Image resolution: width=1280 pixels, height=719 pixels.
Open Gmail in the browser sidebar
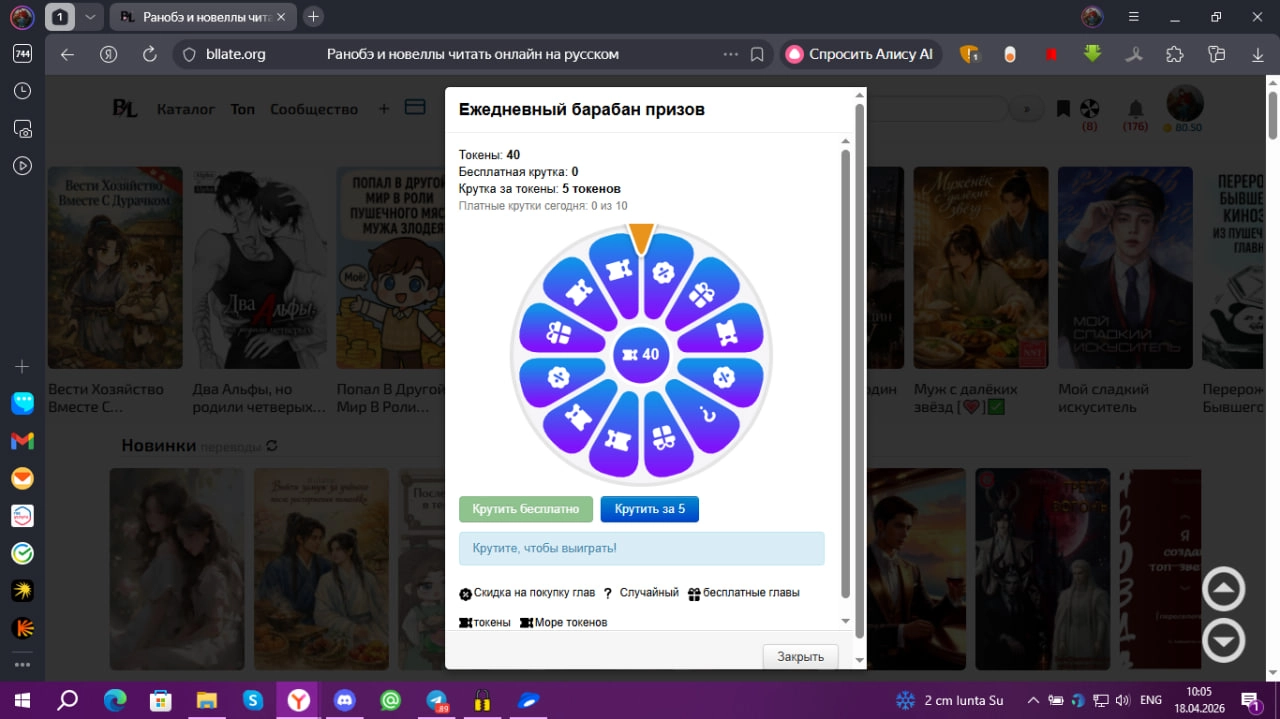tap(22, 441)
